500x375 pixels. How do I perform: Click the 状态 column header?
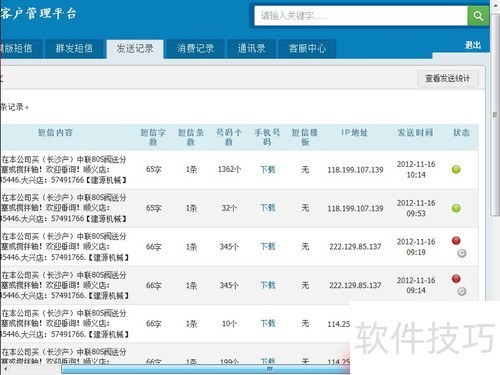[461, 133]
